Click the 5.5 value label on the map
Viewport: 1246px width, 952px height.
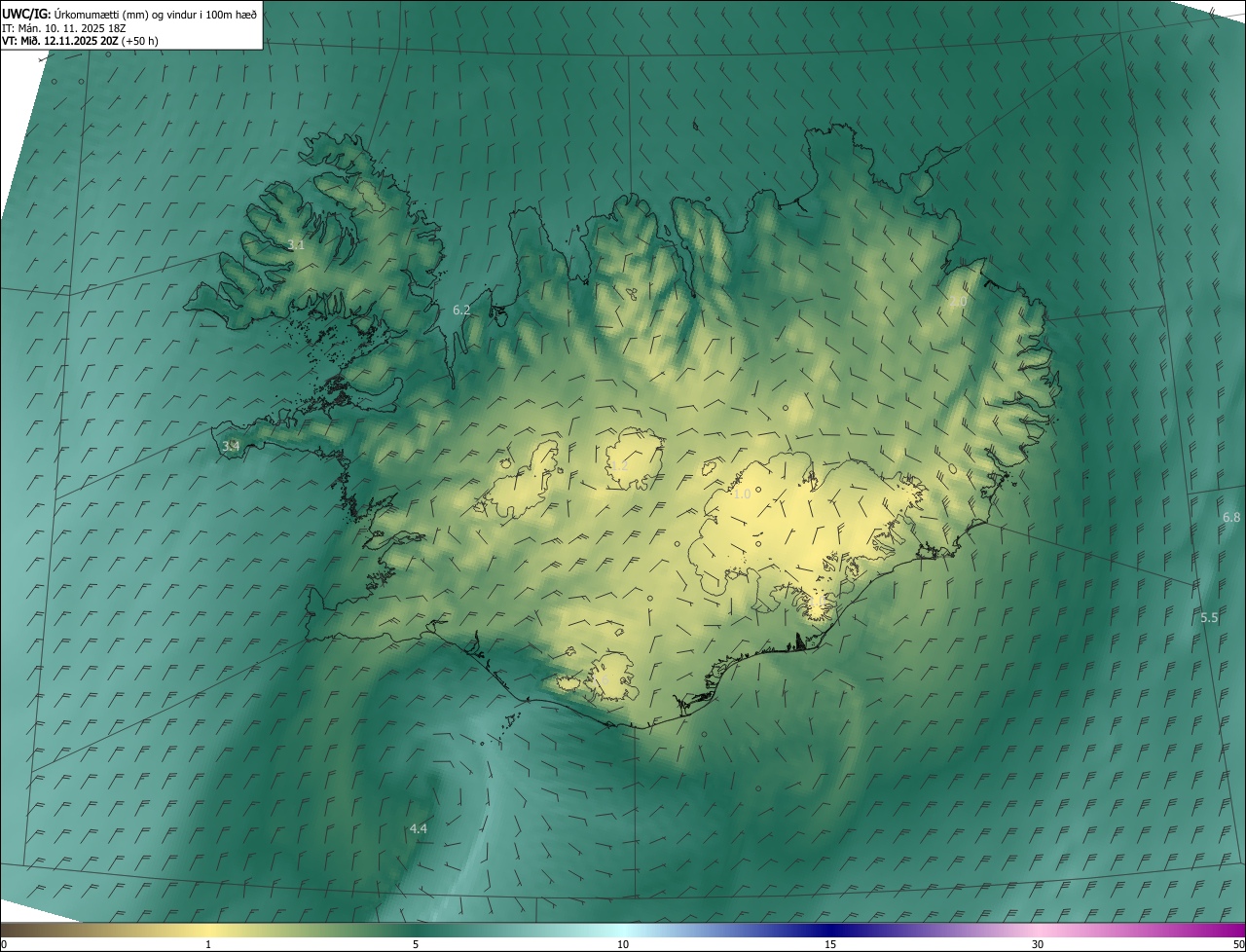pyautogui.click(x=1209, y=617)
